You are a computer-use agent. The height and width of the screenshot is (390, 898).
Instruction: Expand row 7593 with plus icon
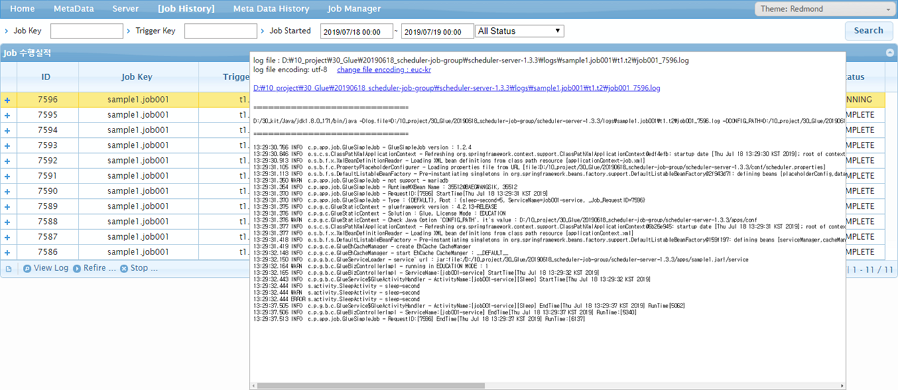tap(7, 145)
